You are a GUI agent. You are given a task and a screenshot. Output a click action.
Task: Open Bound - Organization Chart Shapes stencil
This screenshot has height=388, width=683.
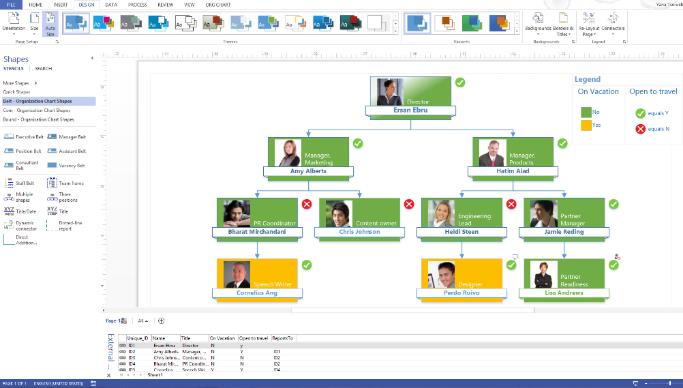pos(38,119)
